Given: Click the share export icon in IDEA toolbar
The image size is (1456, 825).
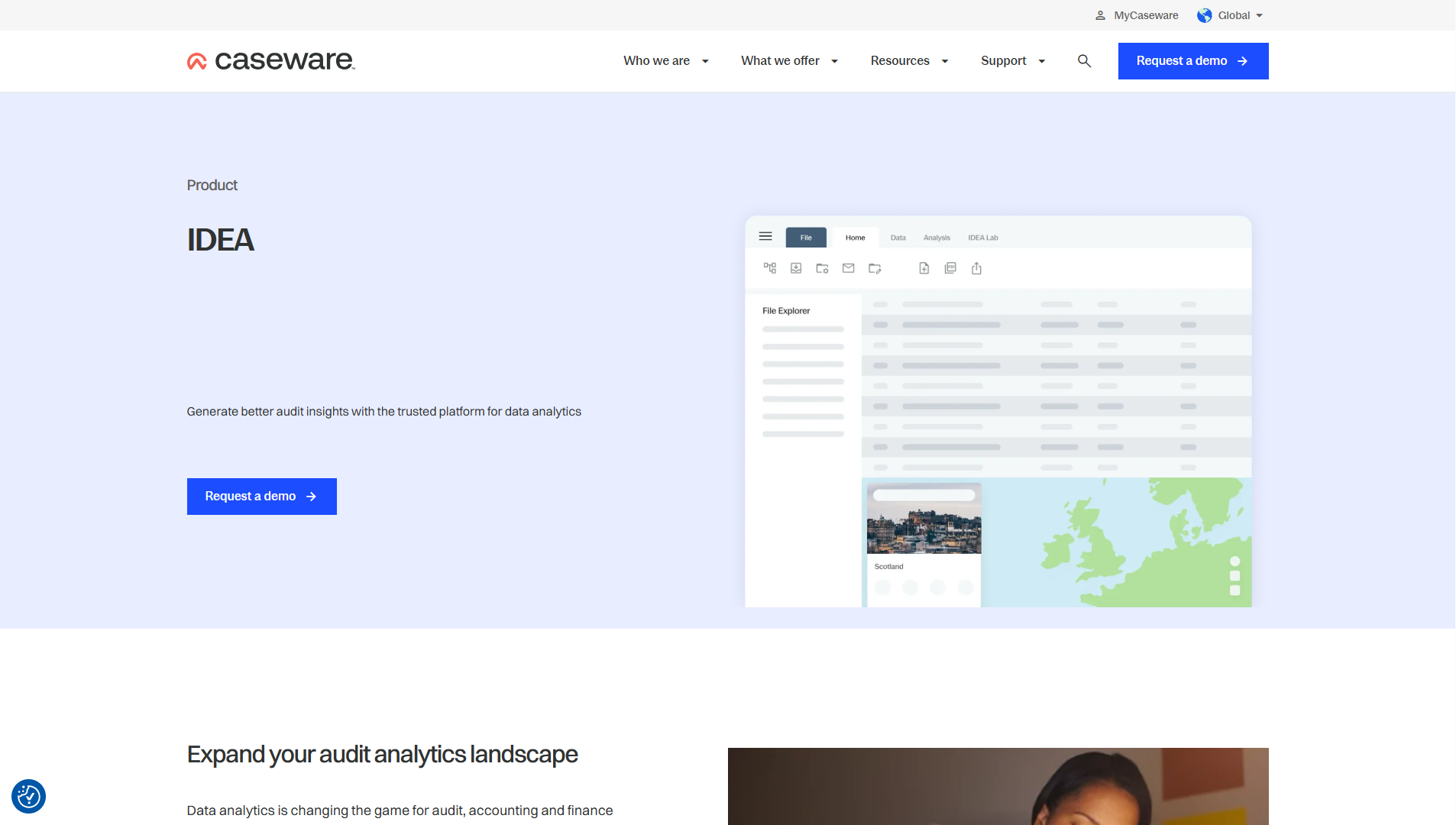Looking at the screenshot, I should [x=976, y=268].
